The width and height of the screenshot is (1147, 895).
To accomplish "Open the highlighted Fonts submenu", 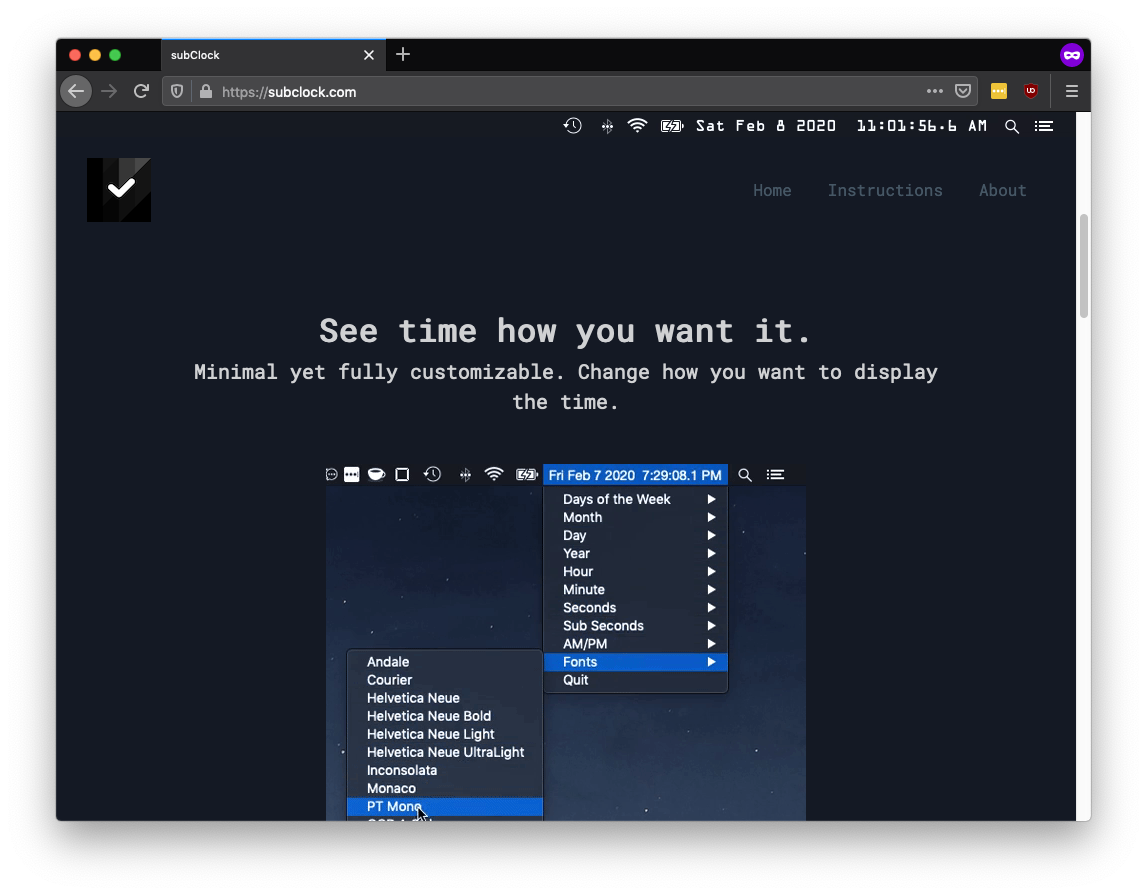I will (x=636, y=662).
